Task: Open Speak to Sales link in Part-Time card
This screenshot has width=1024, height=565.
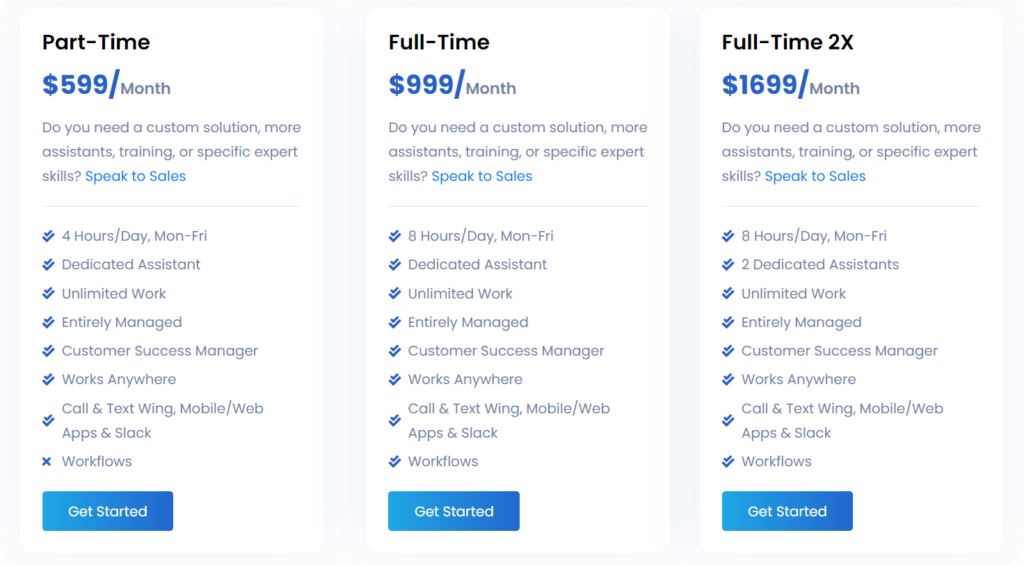Action: click(x=135, y=176)
